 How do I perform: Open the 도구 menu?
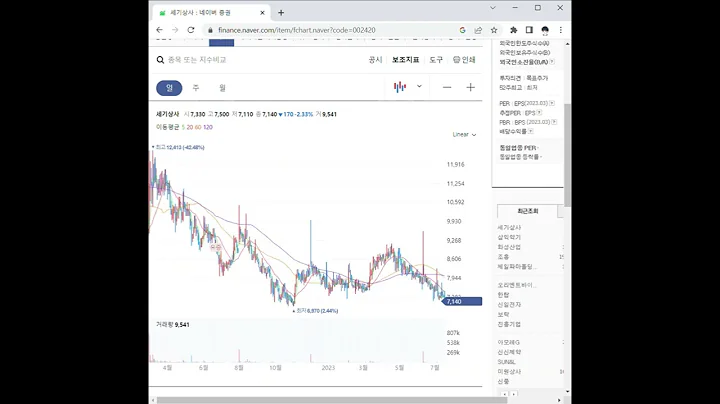(436, 60)
